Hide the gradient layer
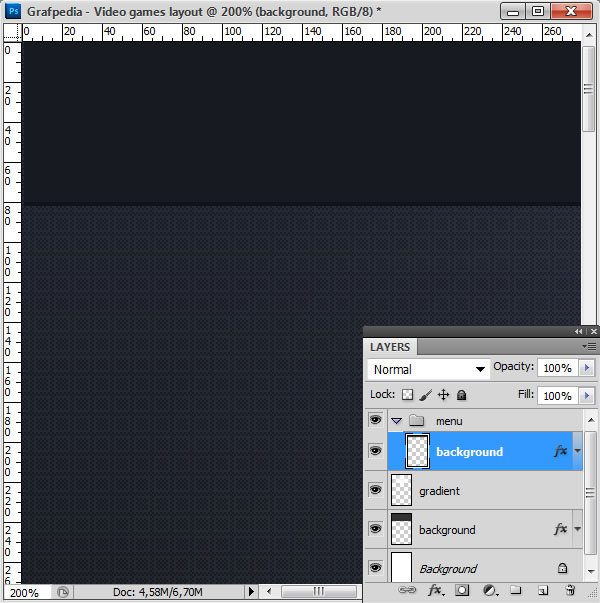The image size is (600, 603). point(375,490)
